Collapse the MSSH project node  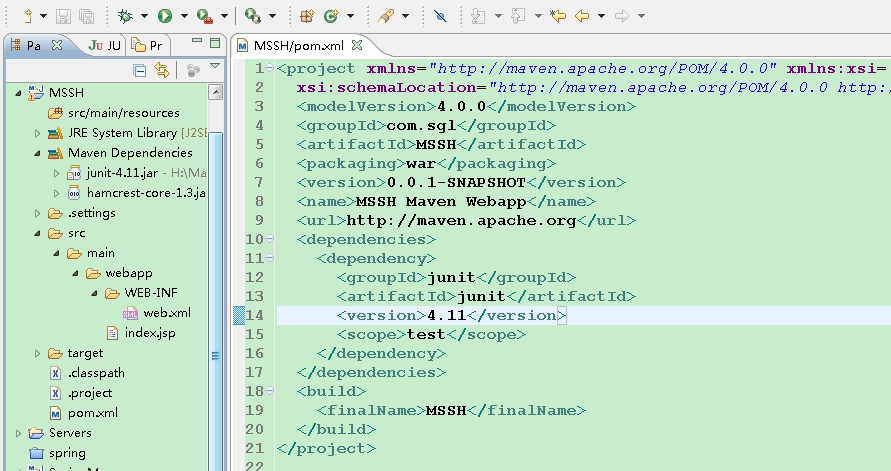(18, 93)
